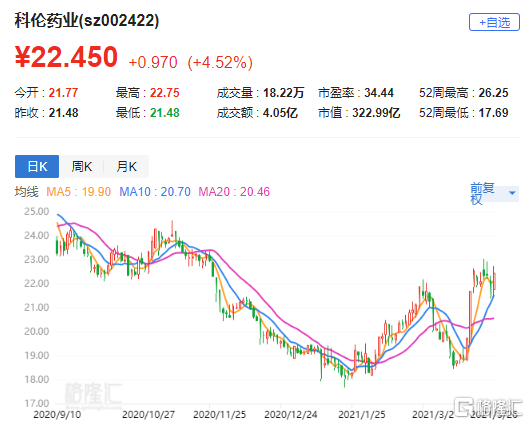Viewport: 529px width, 424px height.
Task: Click the 最高 value 22.75
Action: click(165, 92)
